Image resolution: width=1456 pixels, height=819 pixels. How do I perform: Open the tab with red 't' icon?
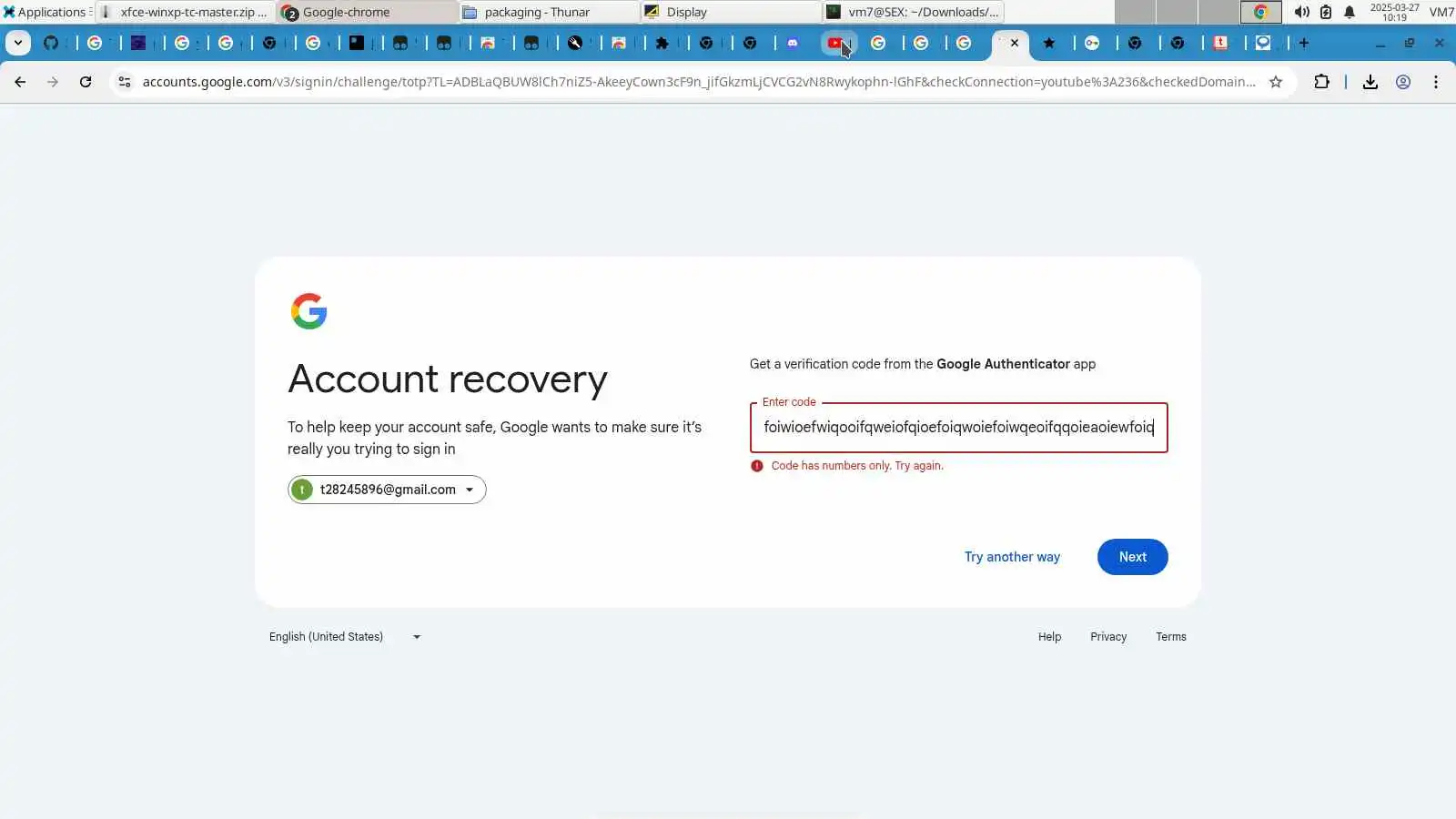tap(1221, 43)
